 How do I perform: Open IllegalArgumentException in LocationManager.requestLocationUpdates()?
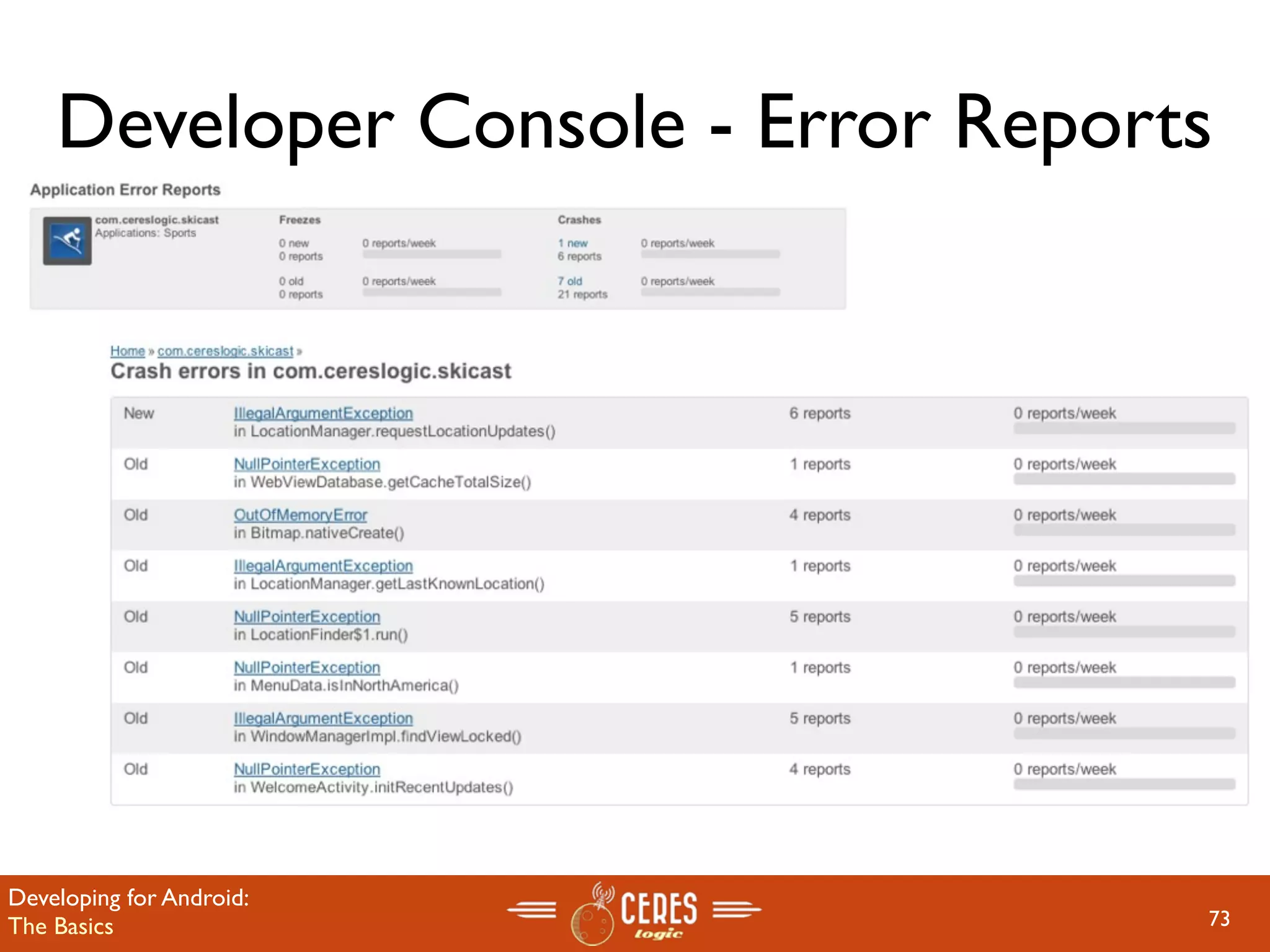323,413
